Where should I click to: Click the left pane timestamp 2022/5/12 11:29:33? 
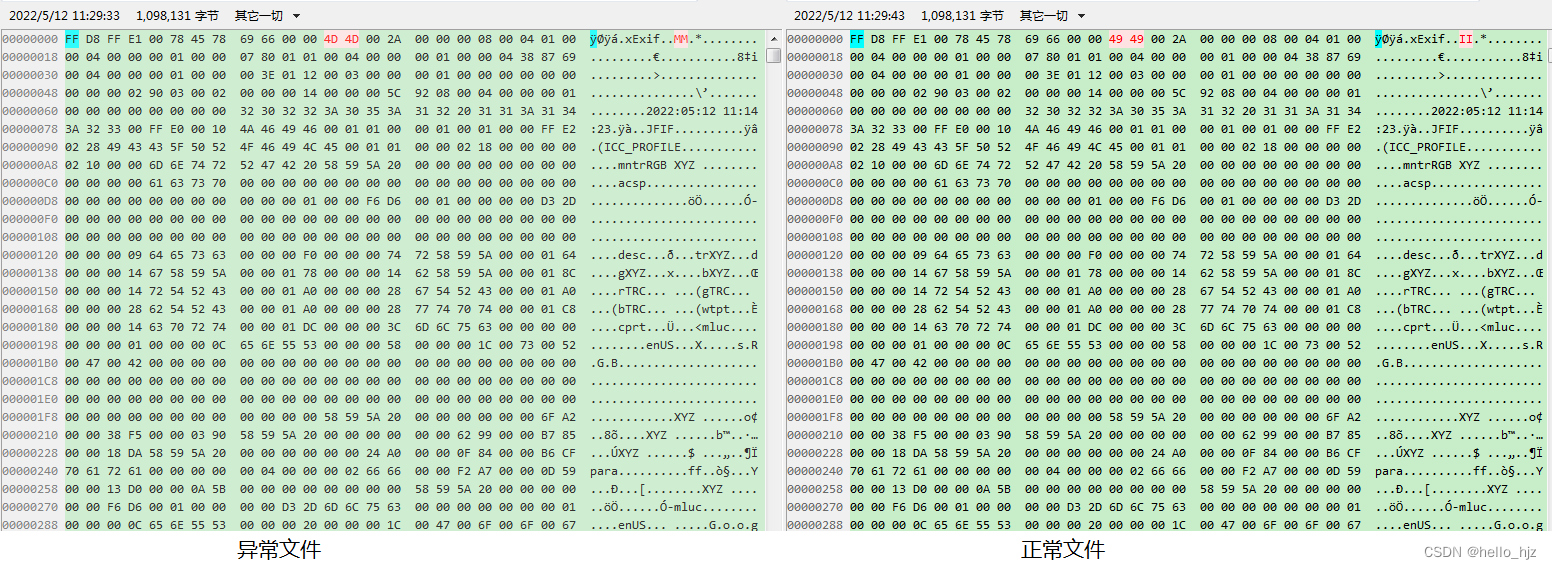tap(65, 16)
